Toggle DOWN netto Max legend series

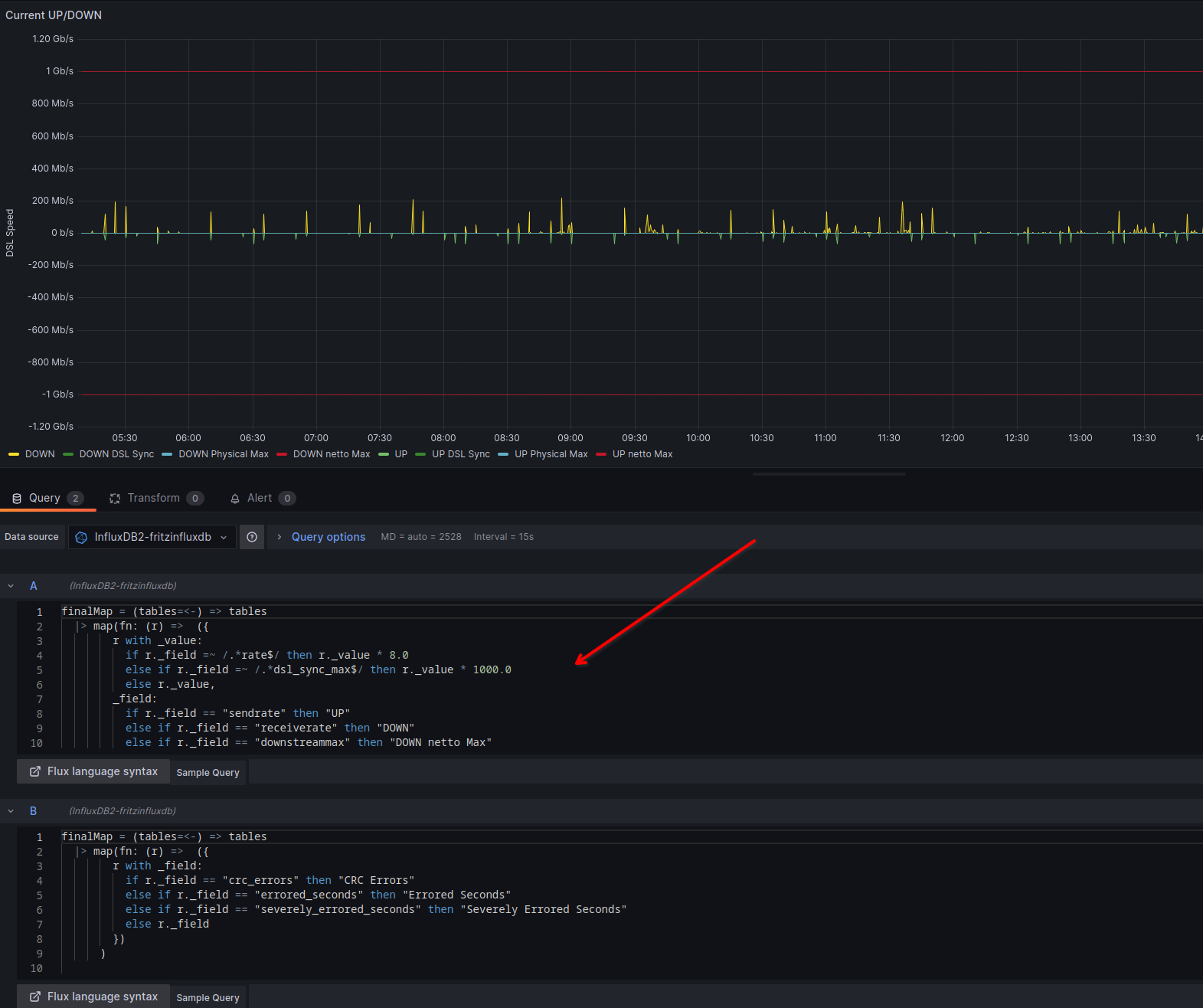[x=332, y=454]
